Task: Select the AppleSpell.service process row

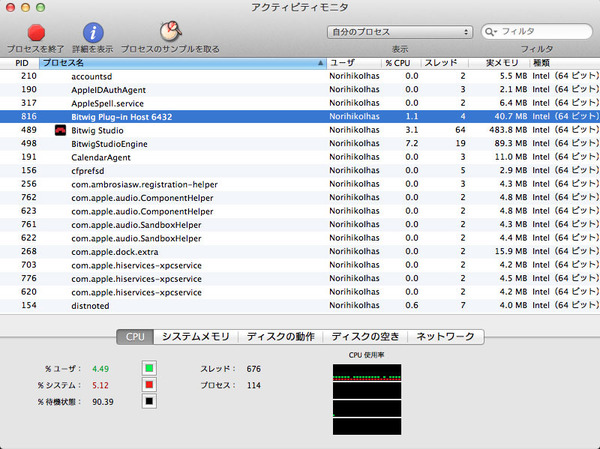Action: [300, 103]
